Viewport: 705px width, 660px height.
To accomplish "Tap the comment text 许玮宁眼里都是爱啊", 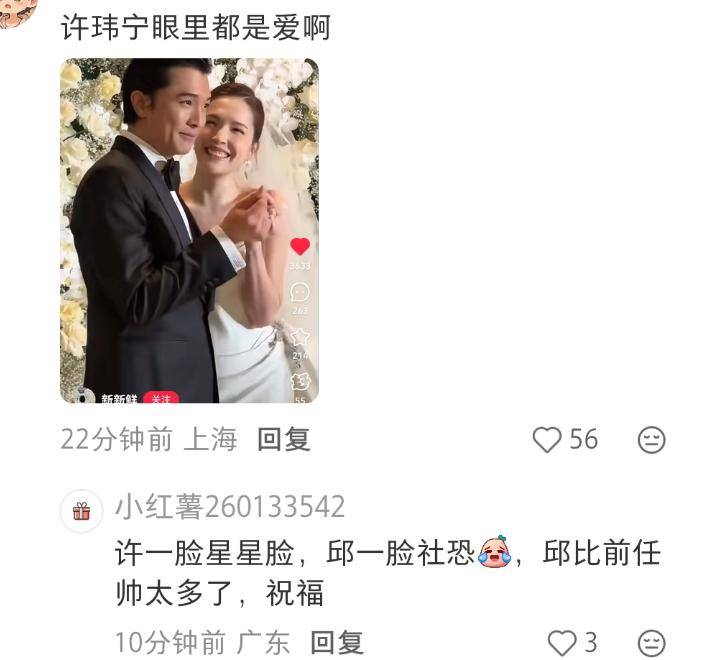I will (196, 27).
